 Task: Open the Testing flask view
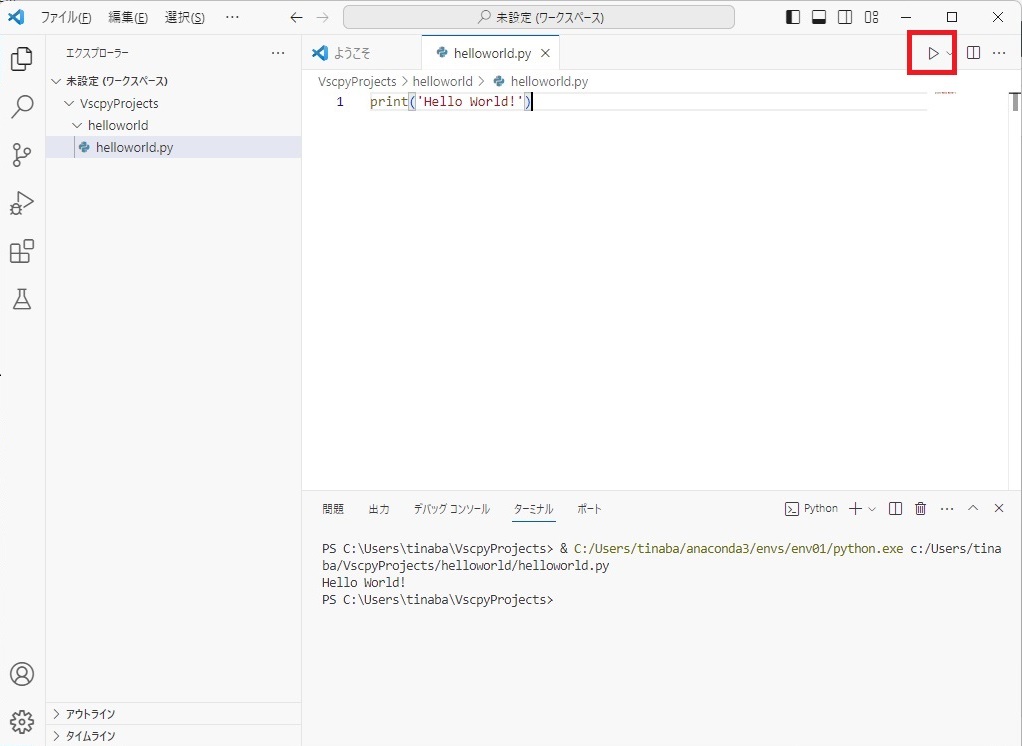pyautogui.click(x=22, y=299)
